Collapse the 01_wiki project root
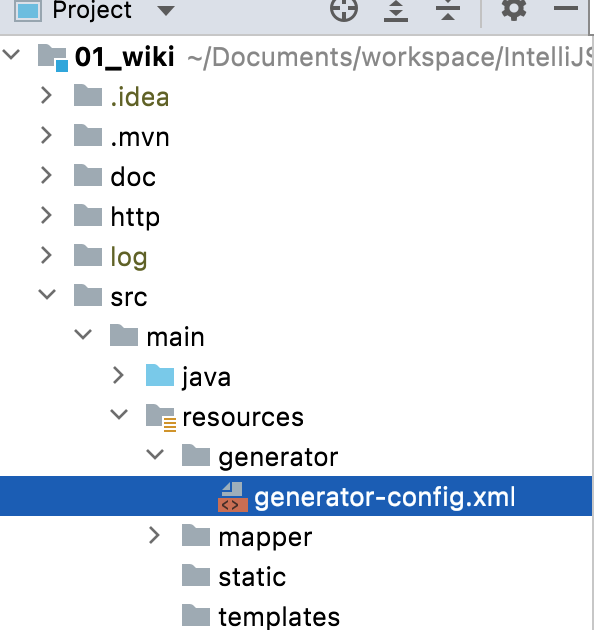594x630 pixels. point(11,54)
